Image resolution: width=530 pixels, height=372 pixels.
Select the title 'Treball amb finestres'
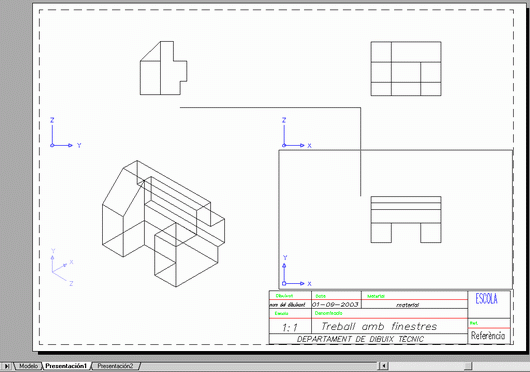[379, 326]
